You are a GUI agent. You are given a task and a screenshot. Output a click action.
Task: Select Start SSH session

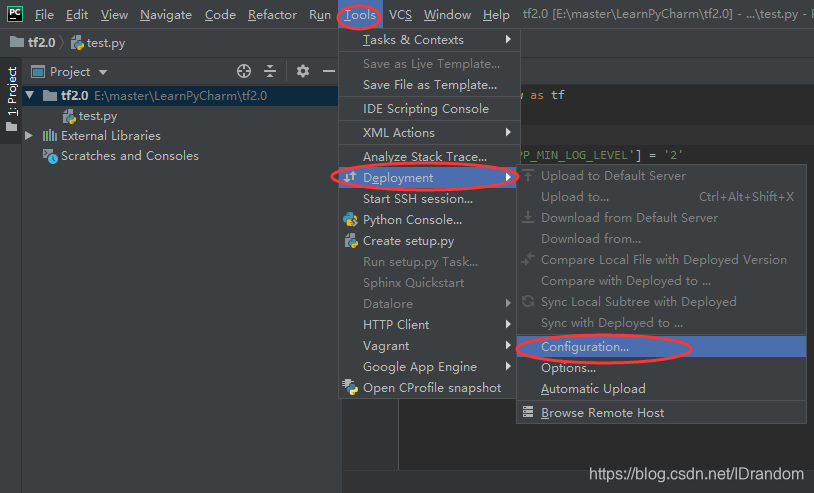(429, 199)
